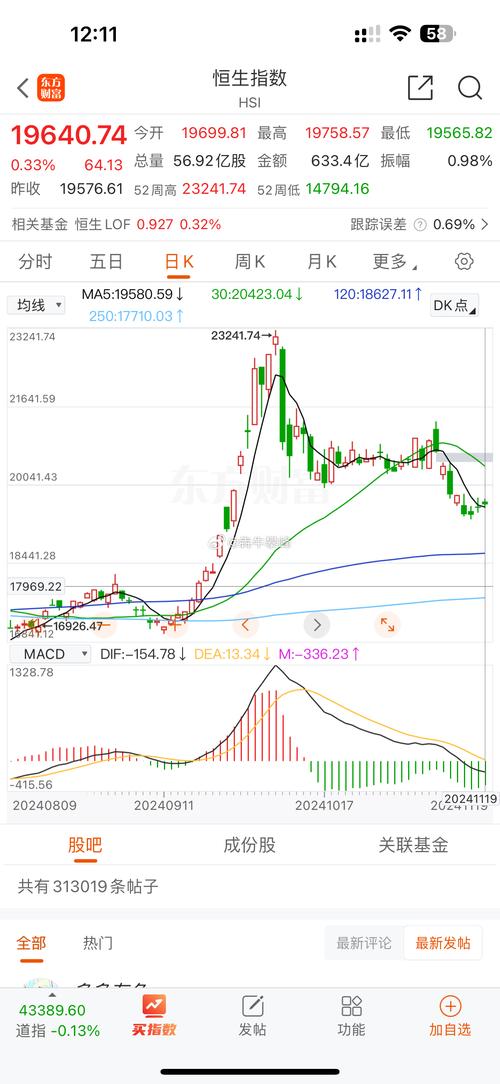
Task: Tap the 相关基金 label
Action: pos(40,224)
